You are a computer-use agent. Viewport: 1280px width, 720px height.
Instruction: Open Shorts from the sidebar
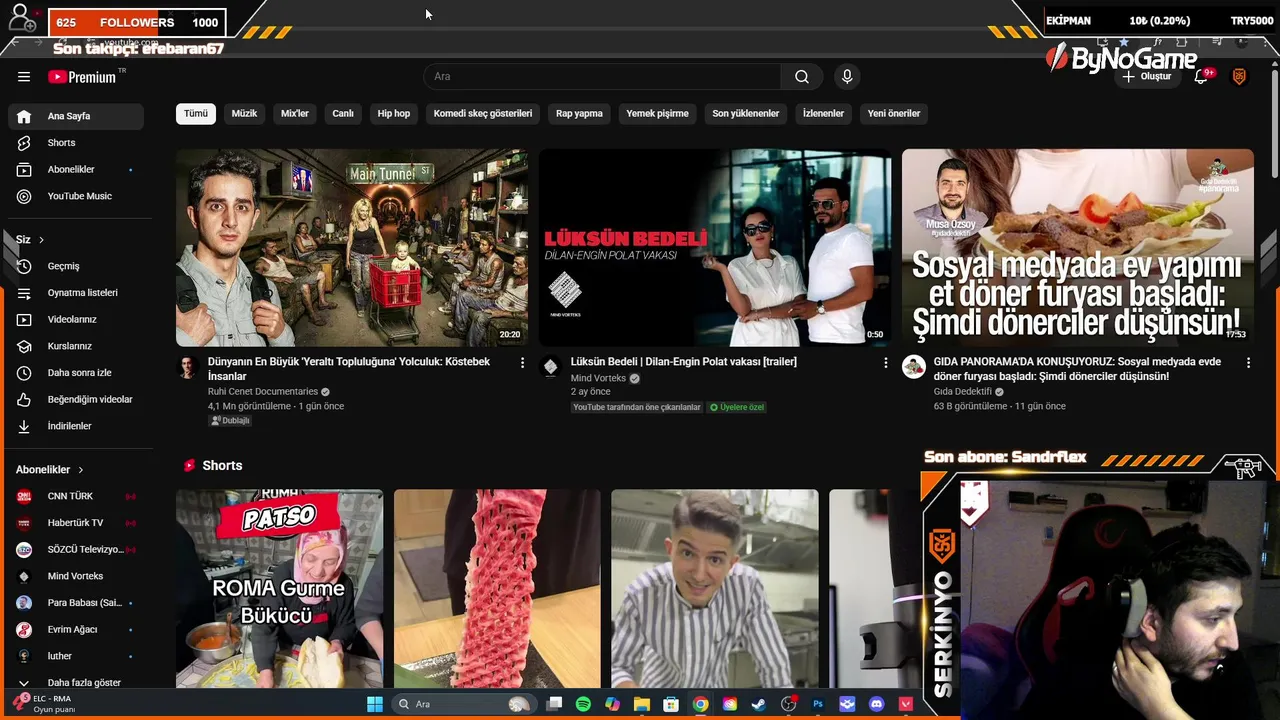(76, 143)
